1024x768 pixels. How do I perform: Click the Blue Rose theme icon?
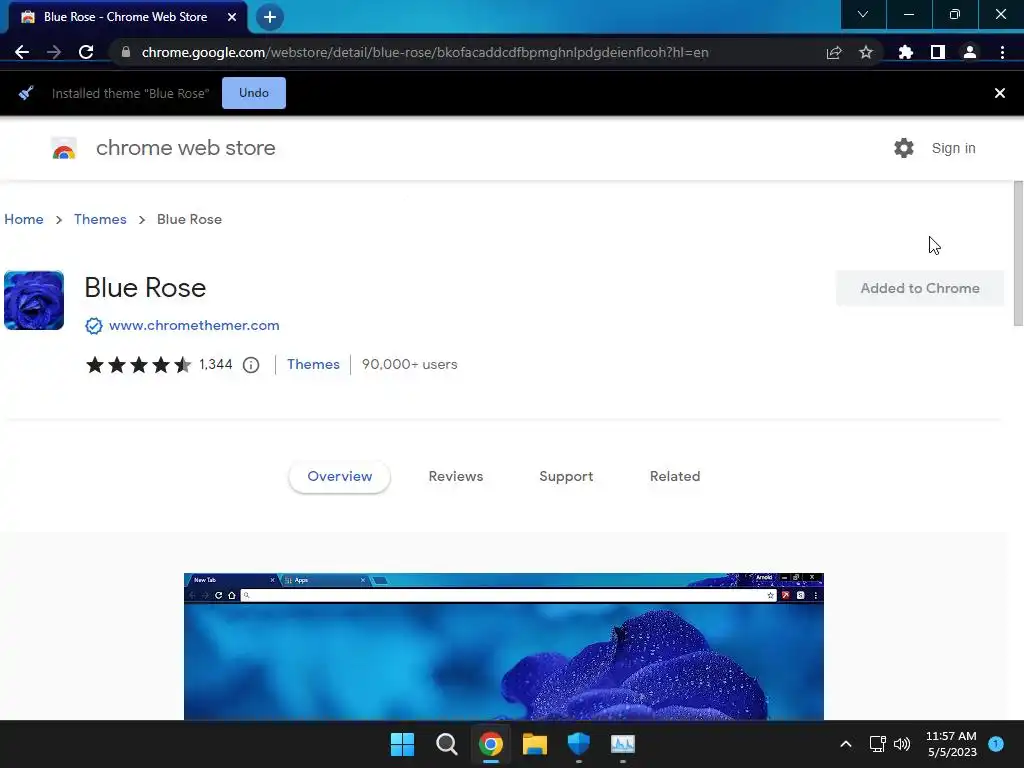(x=34, y=300)
